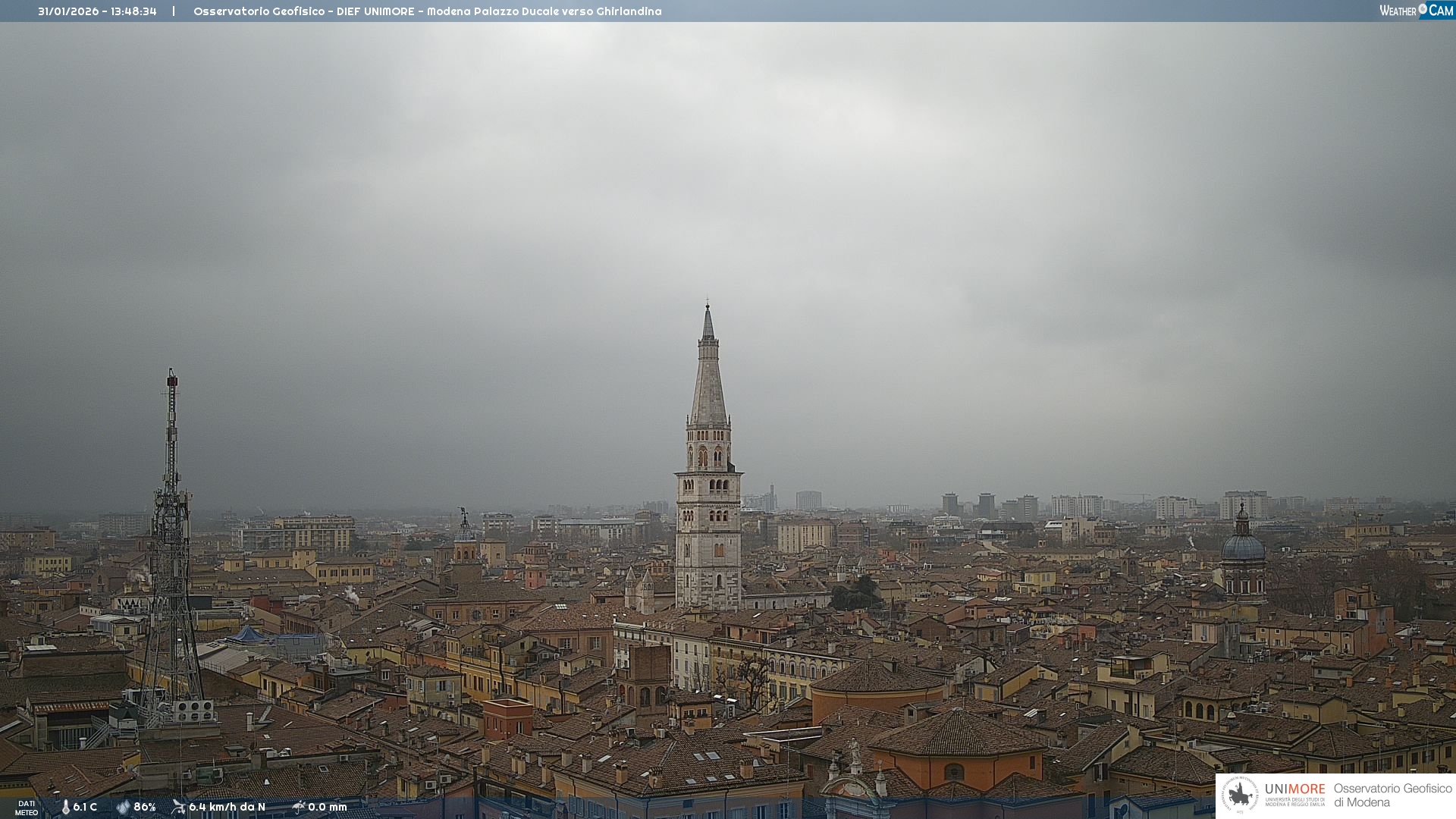Click the UNIMORE university seal emblem
Screen dimensions: 1456x819
[1240, 795]
